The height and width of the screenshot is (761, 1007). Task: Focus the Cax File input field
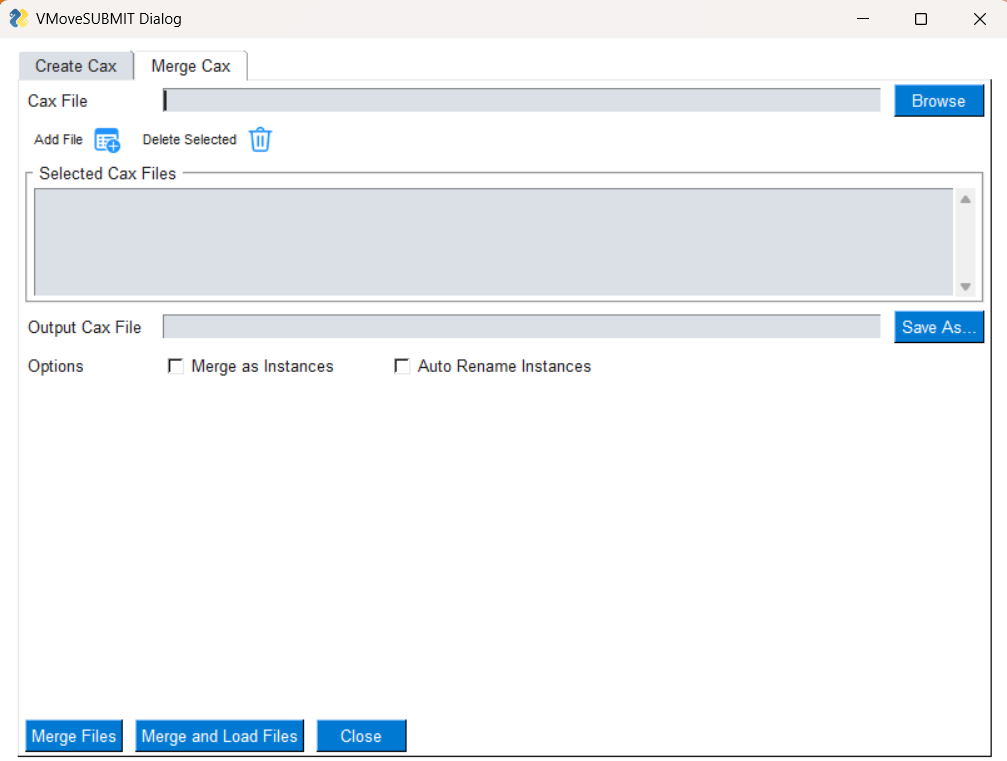tap(521, 100)
